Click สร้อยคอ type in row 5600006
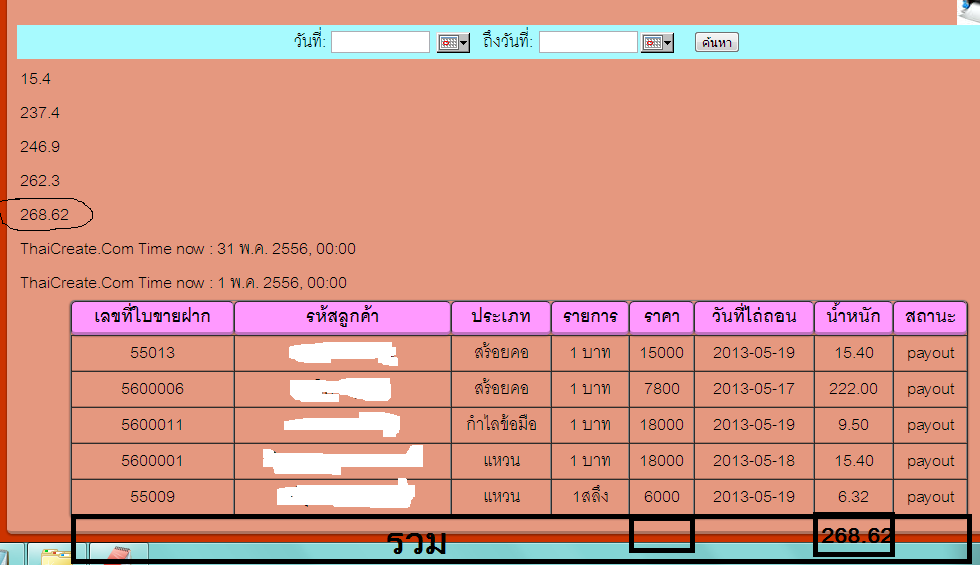This screenshot has width=980, height=565. click(501, 389)
